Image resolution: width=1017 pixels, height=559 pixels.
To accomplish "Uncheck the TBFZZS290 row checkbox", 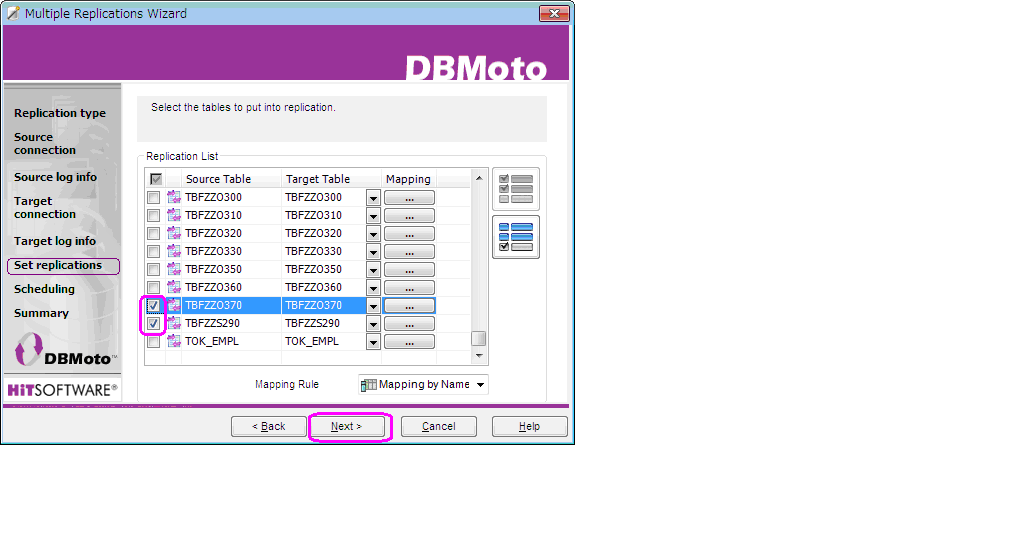I will click(x=154, y=323).
